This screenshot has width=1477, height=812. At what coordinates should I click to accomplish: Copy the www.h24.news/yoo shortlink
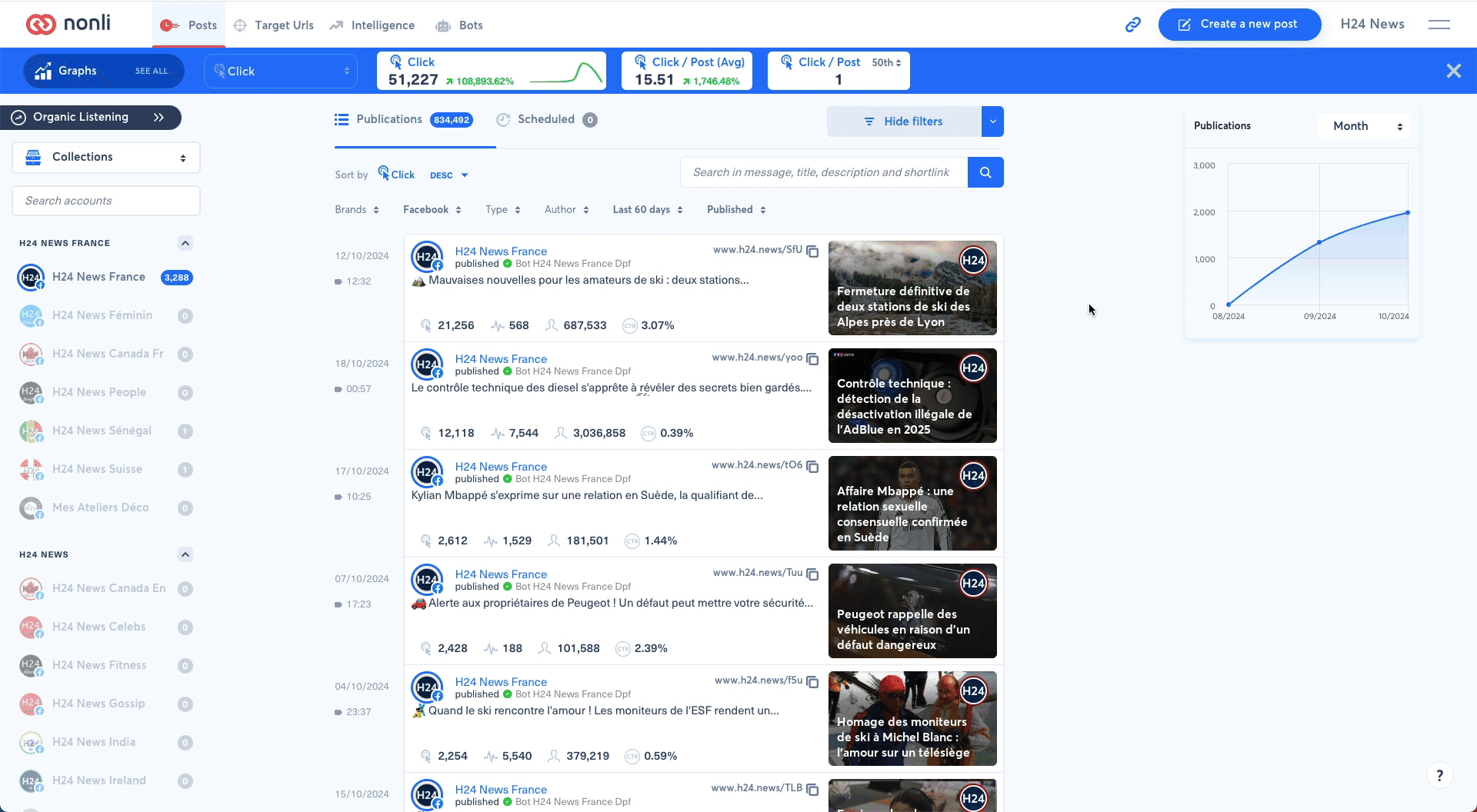tap(812, 359)
